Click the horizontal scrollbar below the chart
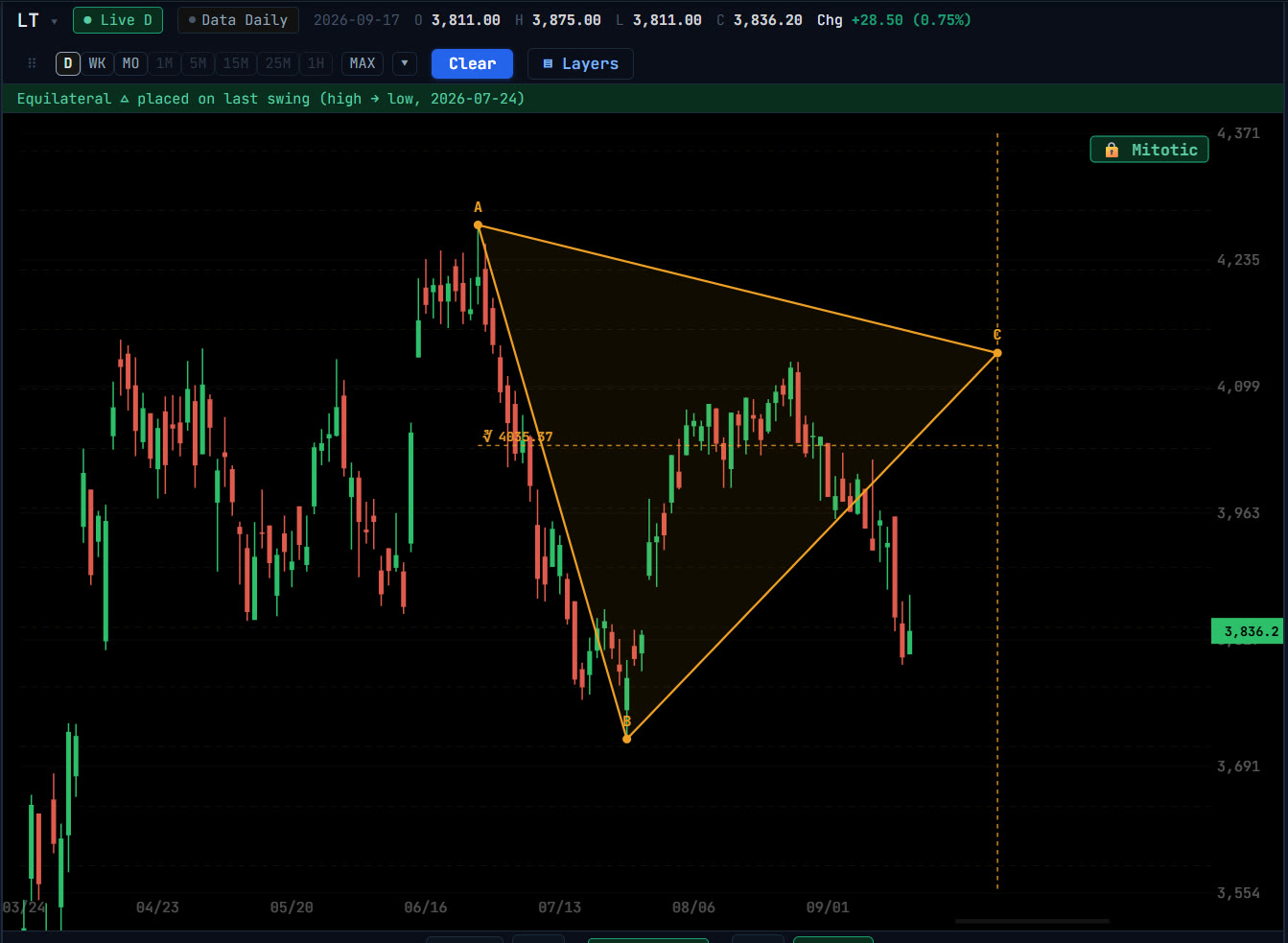This screenshot has width=1288, height=943. 1032,921
